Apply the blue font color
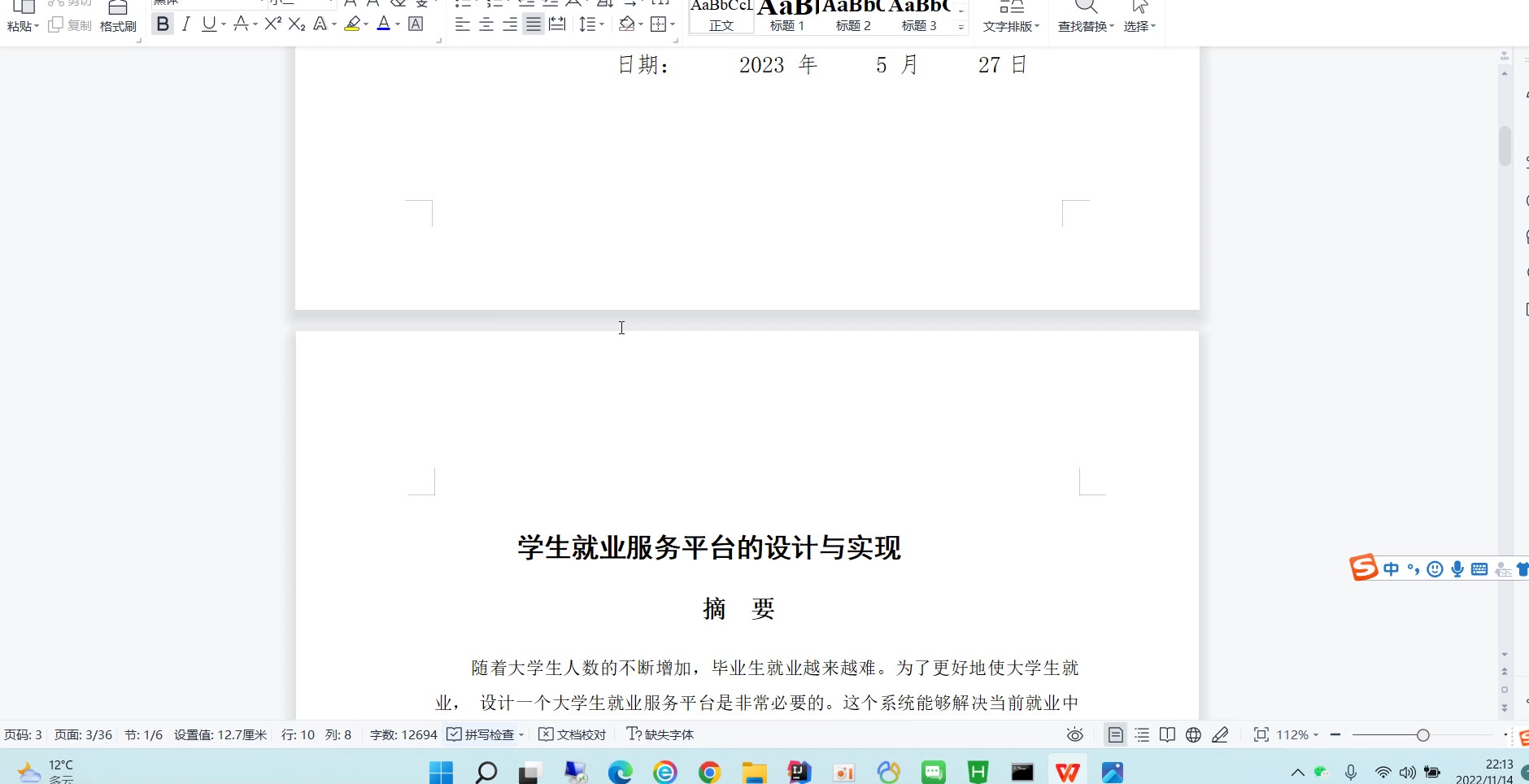Viewport: 1529px width, 784px height. (x=384, y=24)
